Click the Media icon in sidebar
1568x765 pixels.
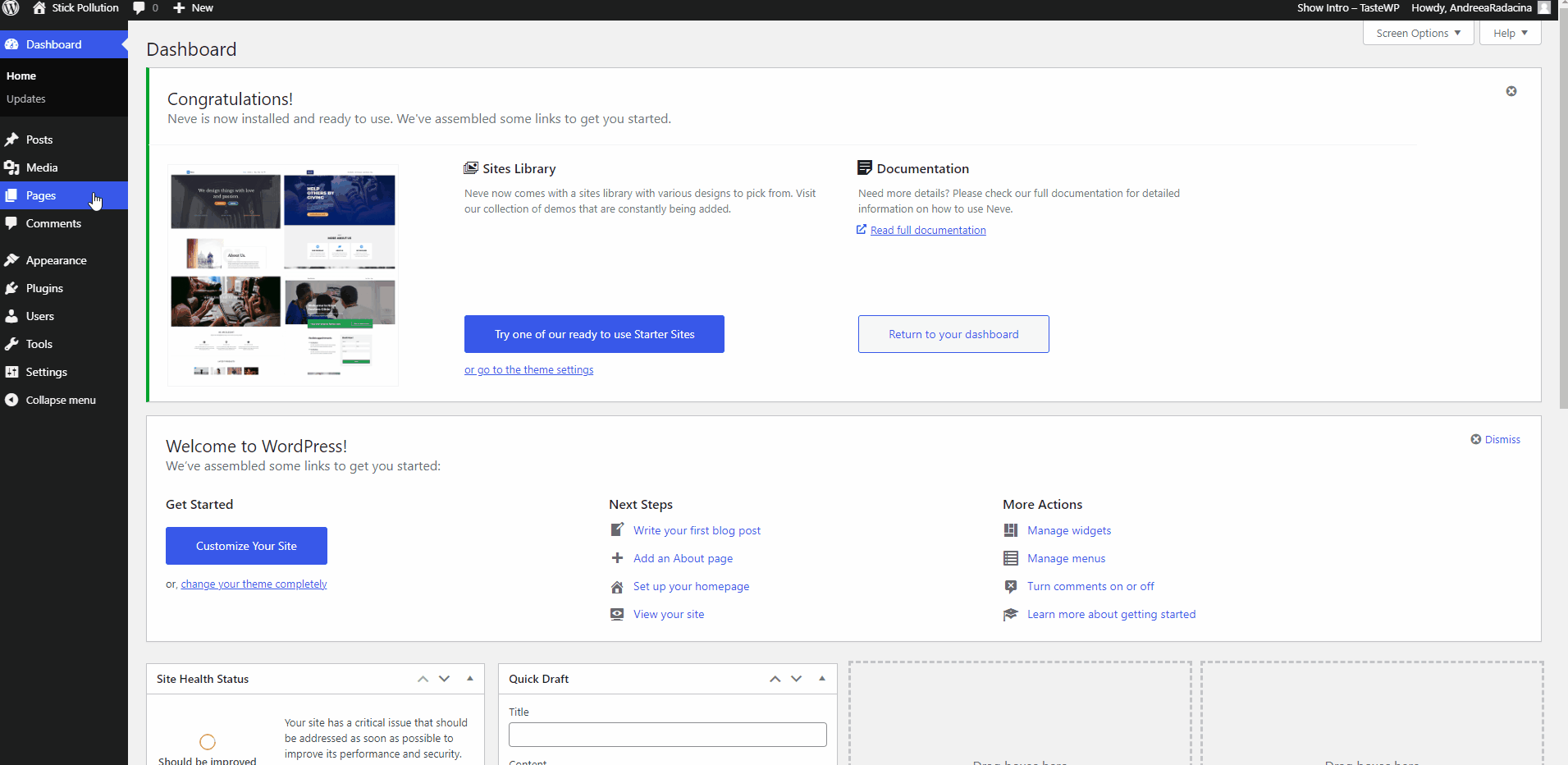[11, 167]
